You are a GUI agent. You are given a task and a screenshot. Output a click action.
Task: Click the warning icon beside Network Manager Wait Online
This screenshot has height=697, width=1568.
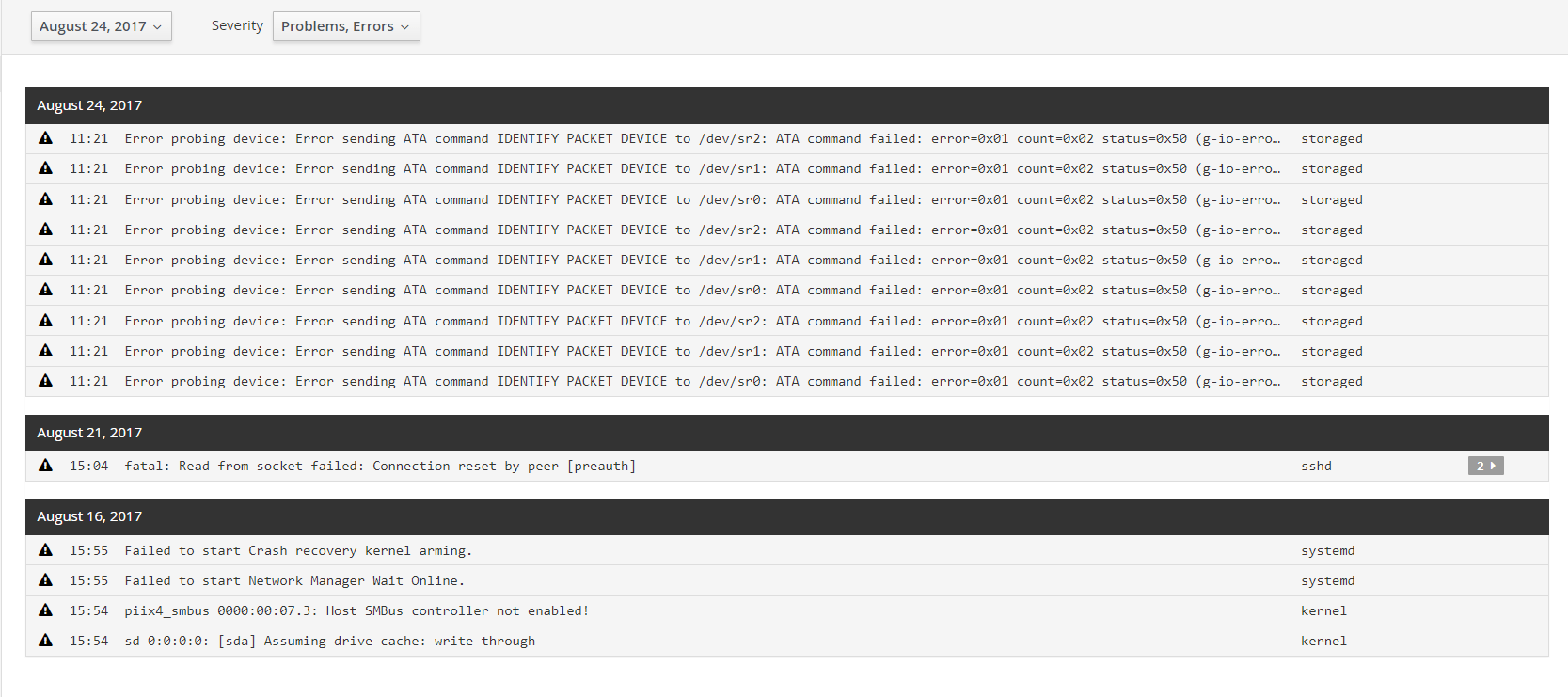(x=45, y=580)
